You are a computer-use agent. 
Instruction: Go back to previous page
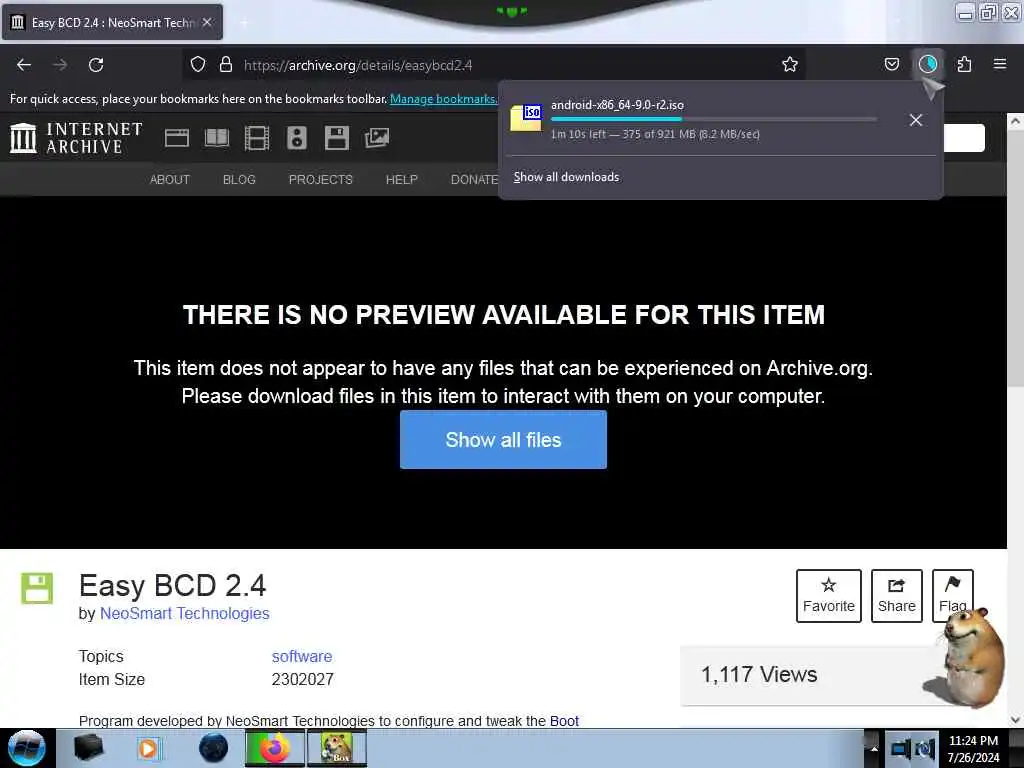coord(24,65)
